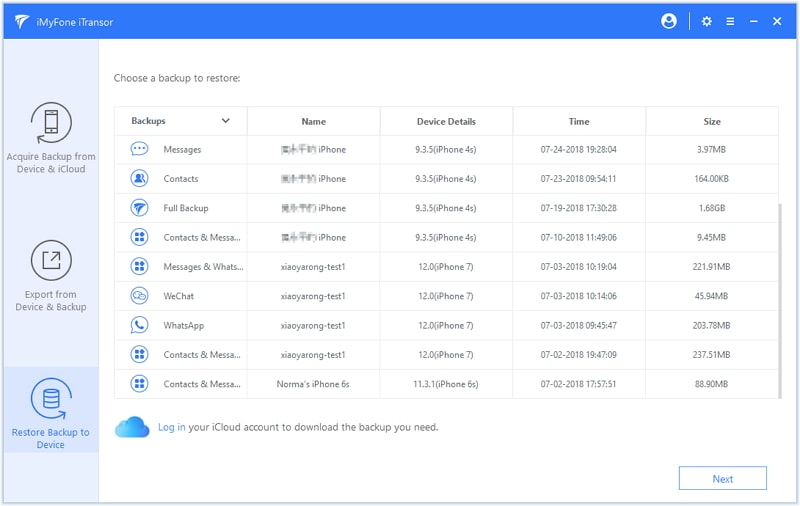
Task: Open the hamburger menu icon
Action: [730, 21]
